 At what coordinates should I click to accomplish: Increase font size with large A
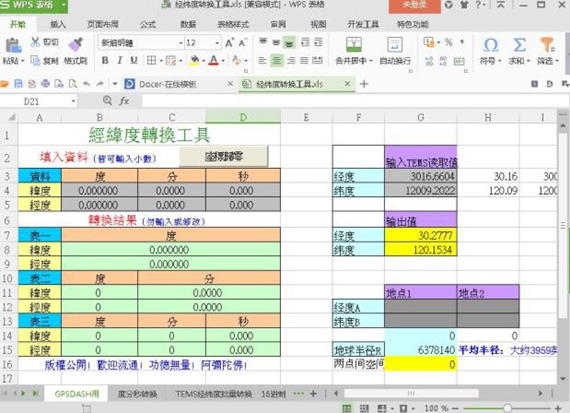pyautogui.click(x=229, y=43)
